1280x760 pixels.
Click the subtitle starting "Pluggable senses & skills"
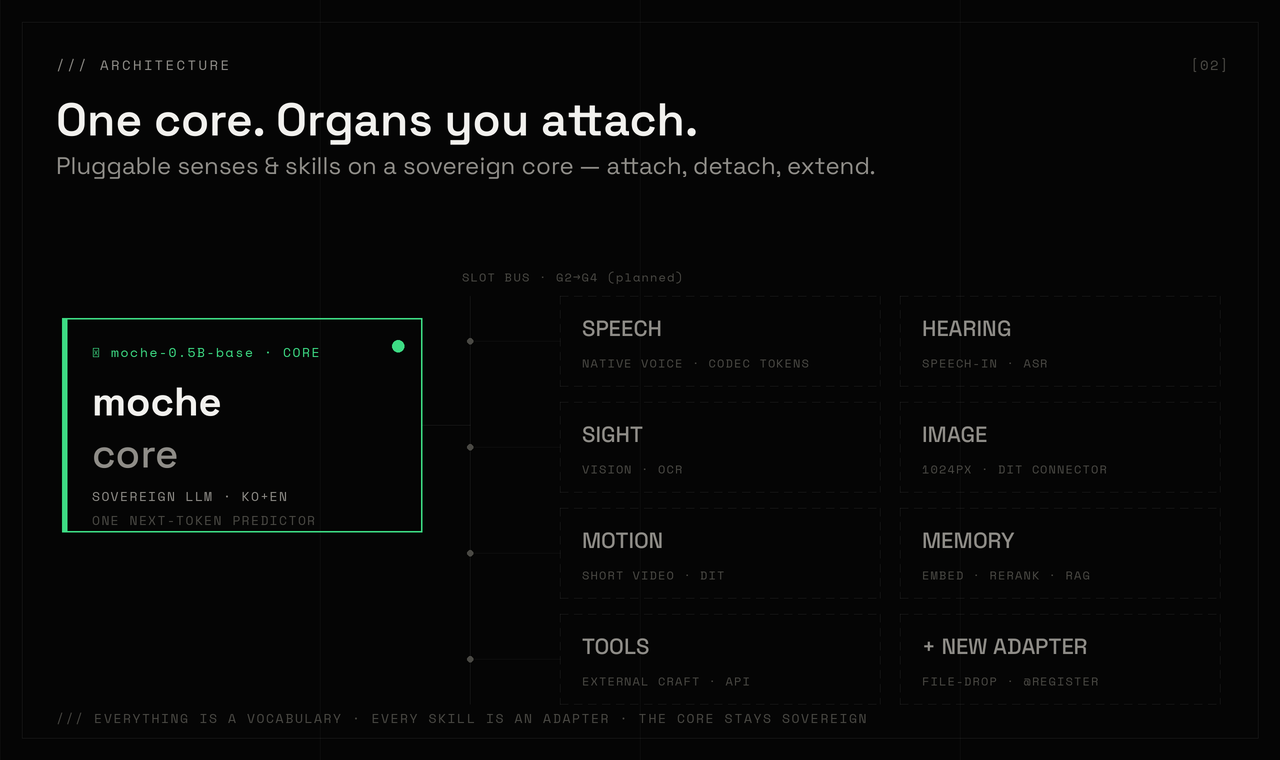(466, 166)
